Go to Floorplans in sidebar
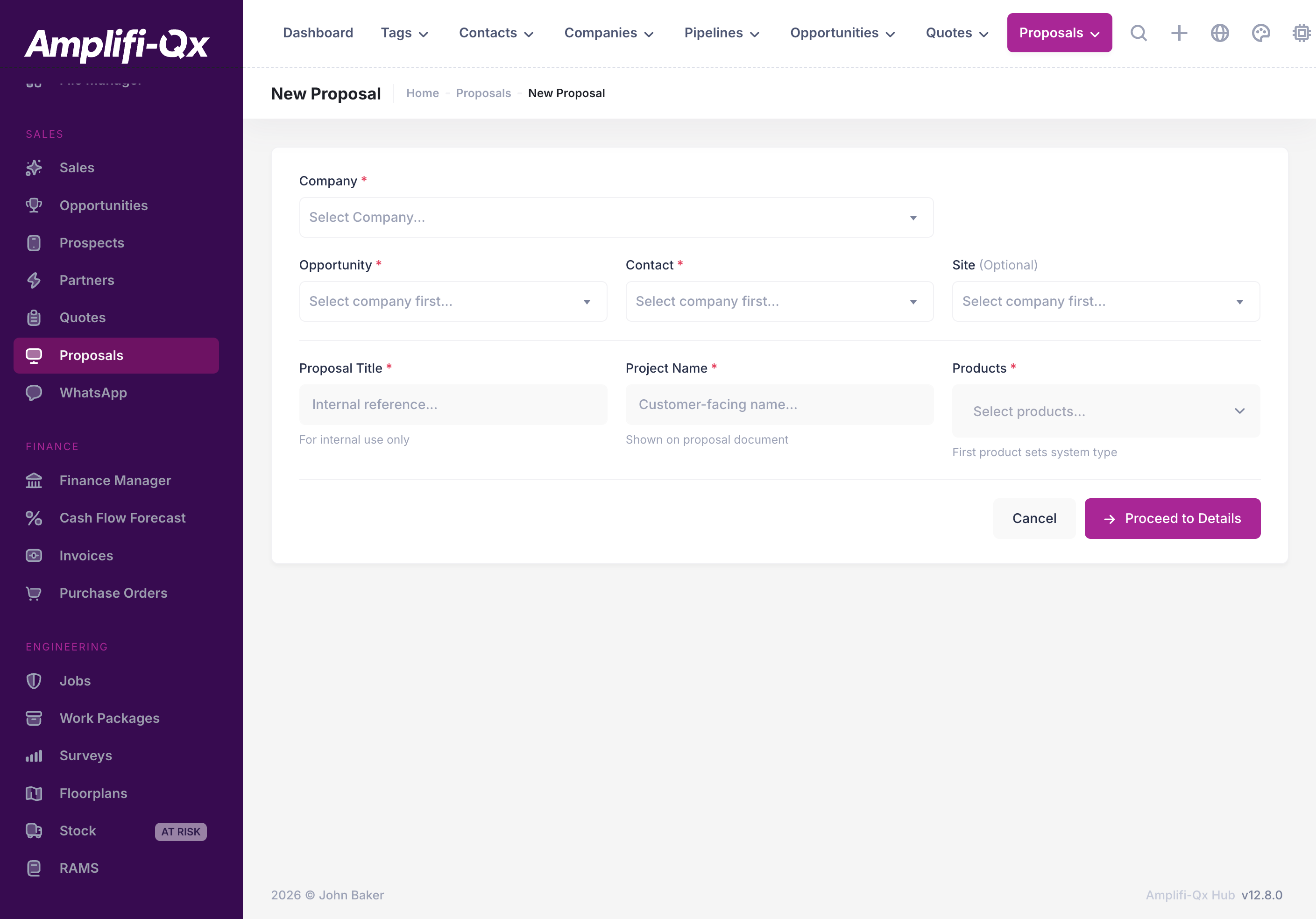This screenshot has height=919, width=1316. point(93,793)
